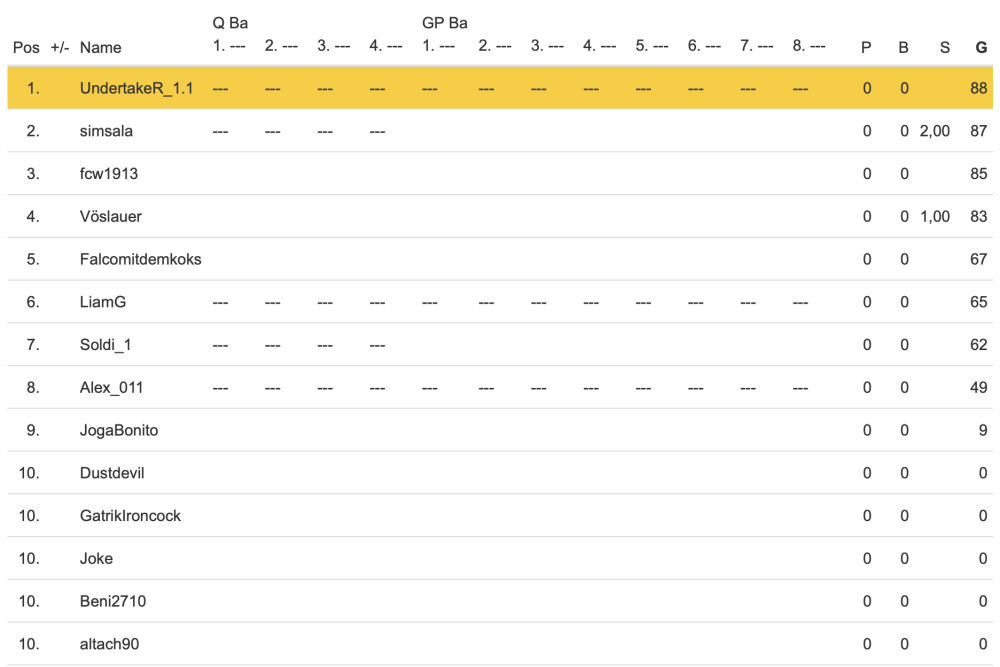
Task: Open Soldi_1 driver details
Action: tap(105, 345)
